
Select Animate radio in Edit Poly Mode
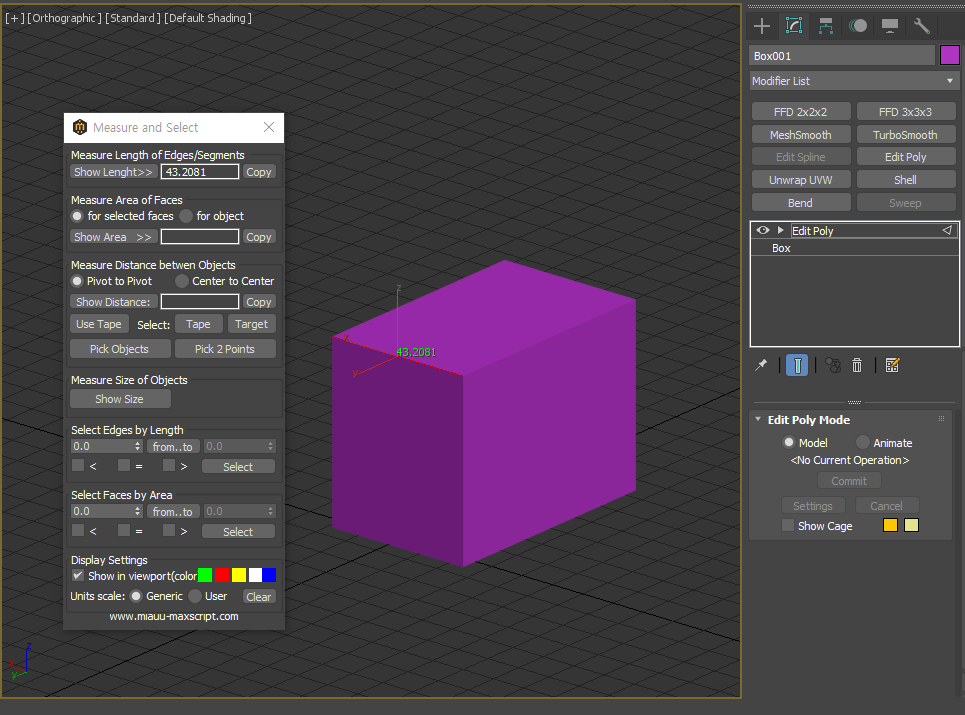point(863,442)
